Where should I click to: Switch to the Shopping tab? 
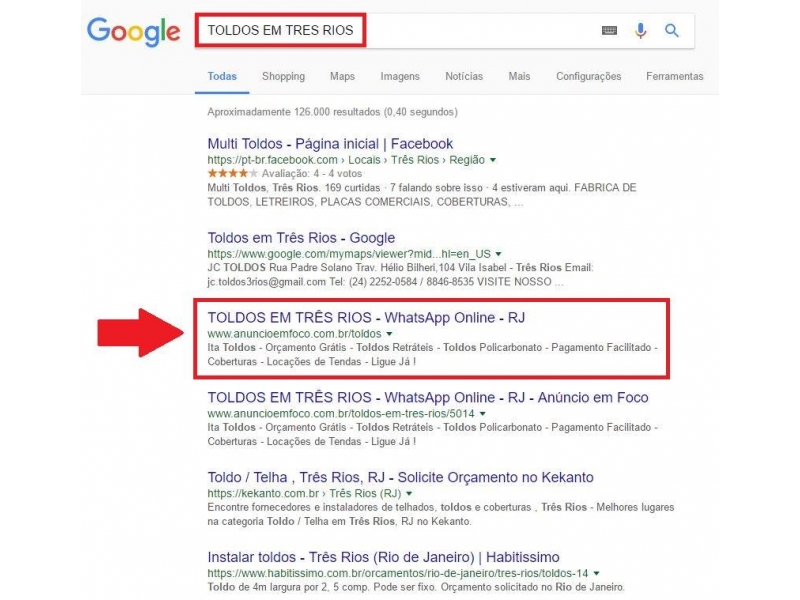(283, 76)
